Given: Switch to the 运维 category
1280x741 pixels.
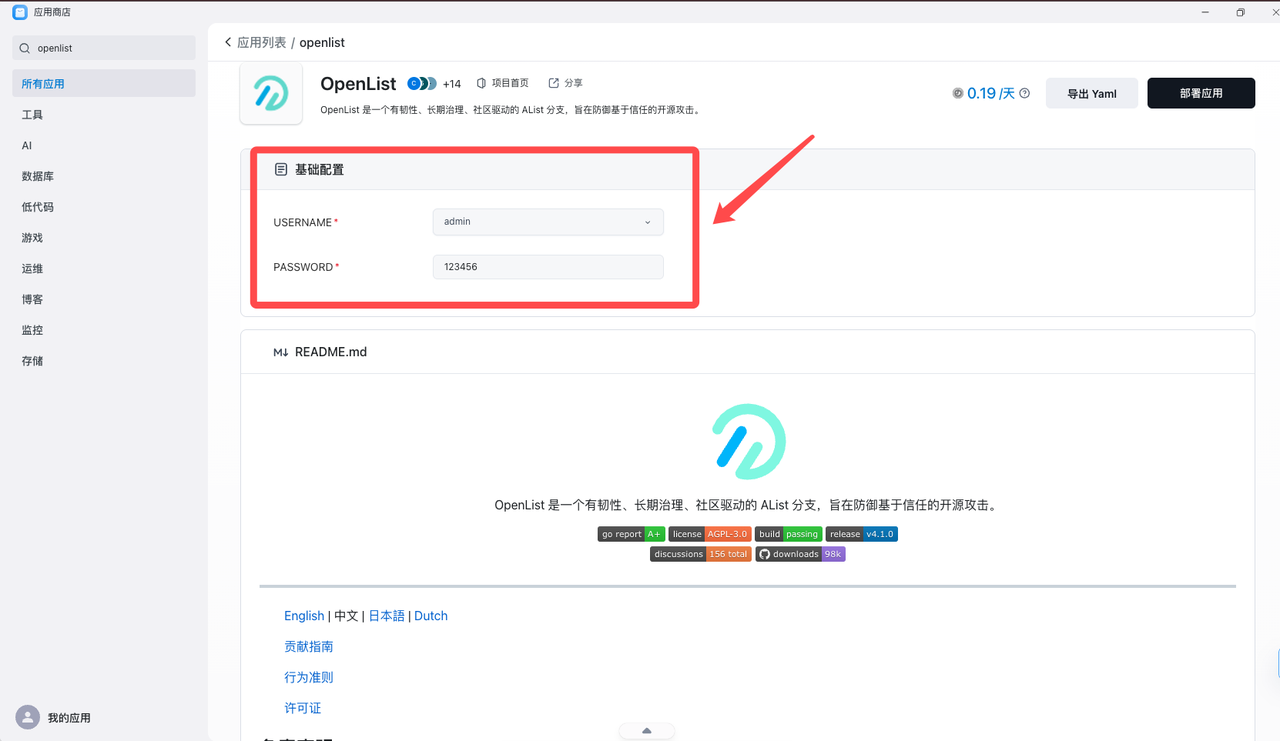Looking at the screenshot, I should point(31,268).
